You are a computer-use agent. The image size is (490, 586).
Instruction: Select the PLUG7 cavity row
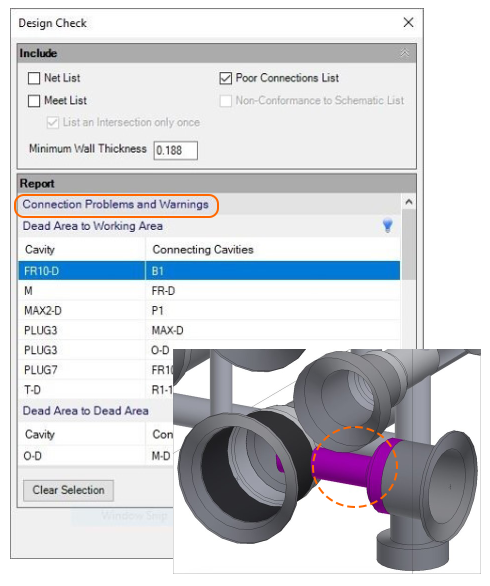coord(96,370)
